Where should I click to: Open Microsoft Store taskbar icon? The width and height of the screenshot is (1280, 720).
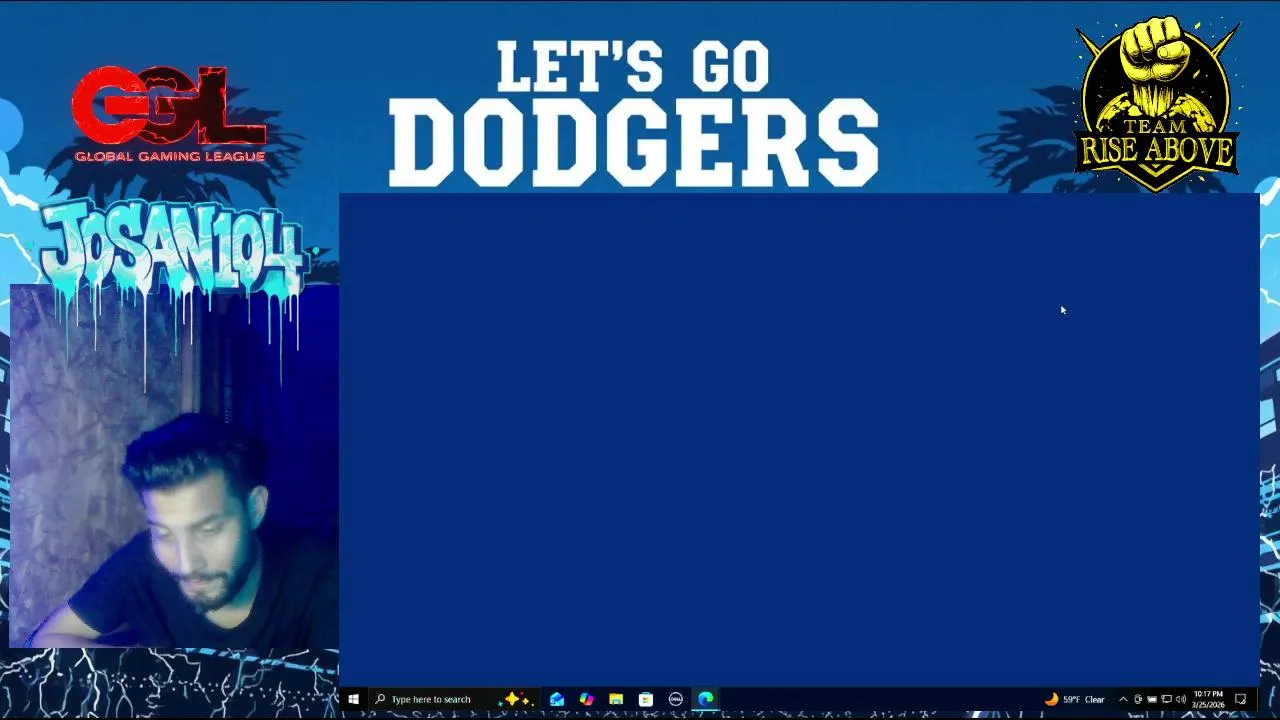(646, 699)
